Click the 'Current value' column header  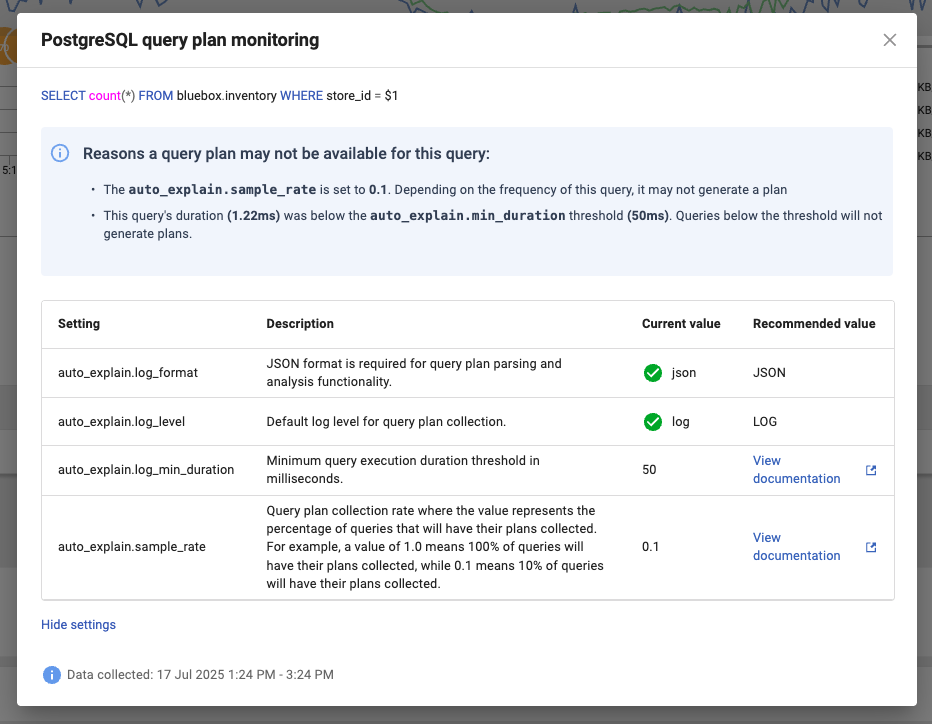coord(681,324)
